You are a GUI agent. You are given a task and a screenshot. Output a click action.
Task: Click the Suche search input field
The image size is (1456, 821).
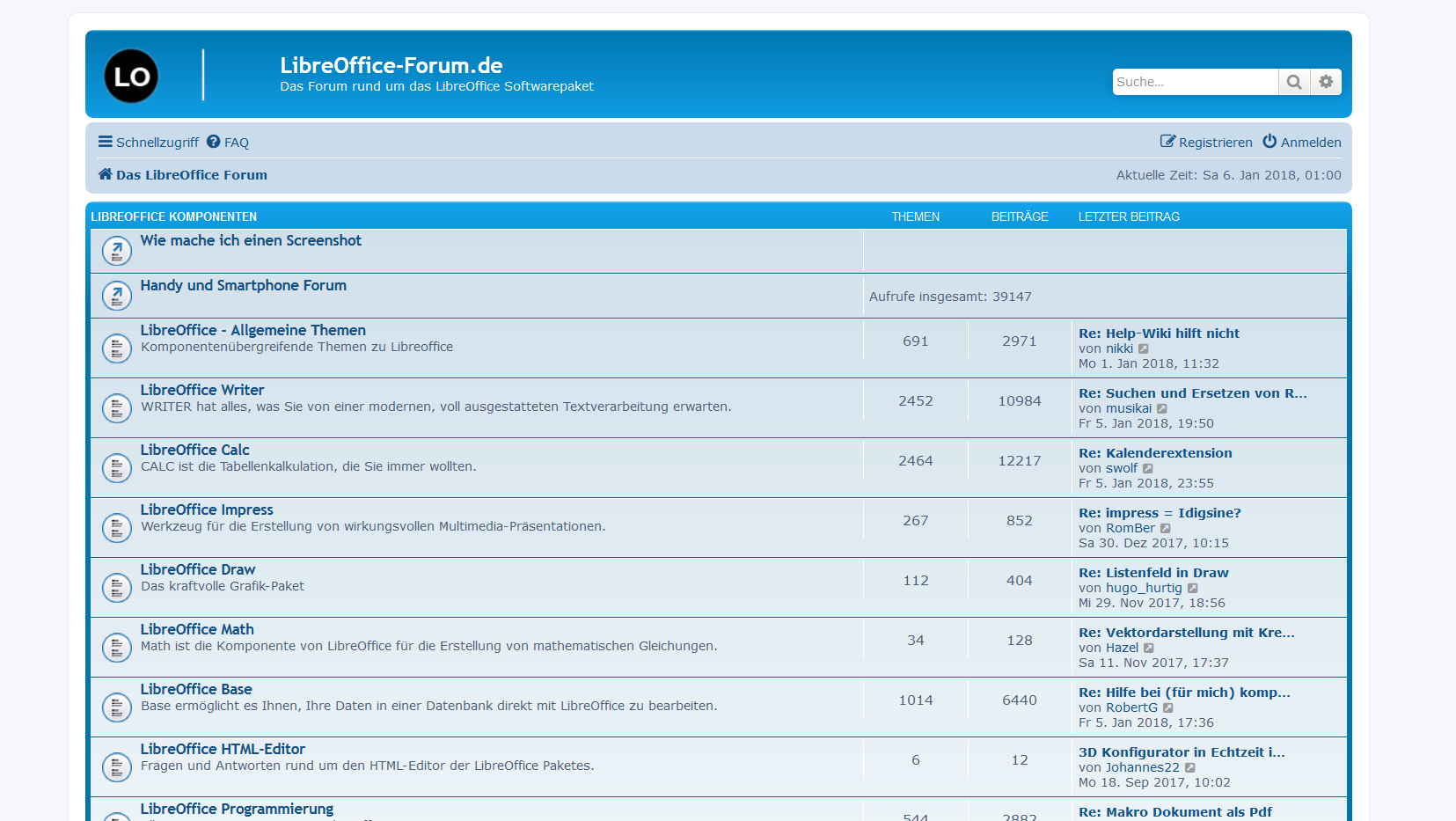1195,82
